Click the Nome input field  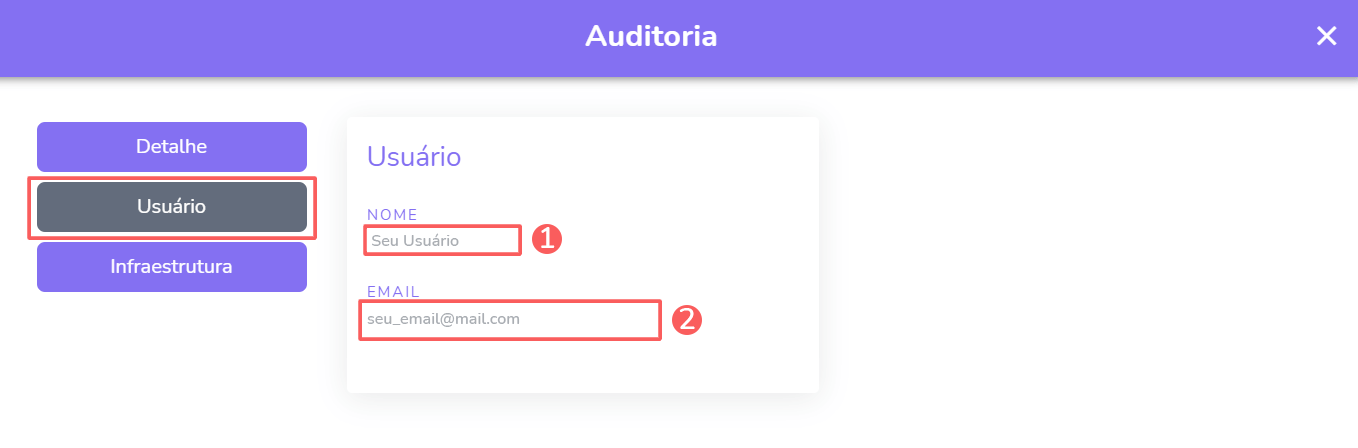tap(442, 241)
